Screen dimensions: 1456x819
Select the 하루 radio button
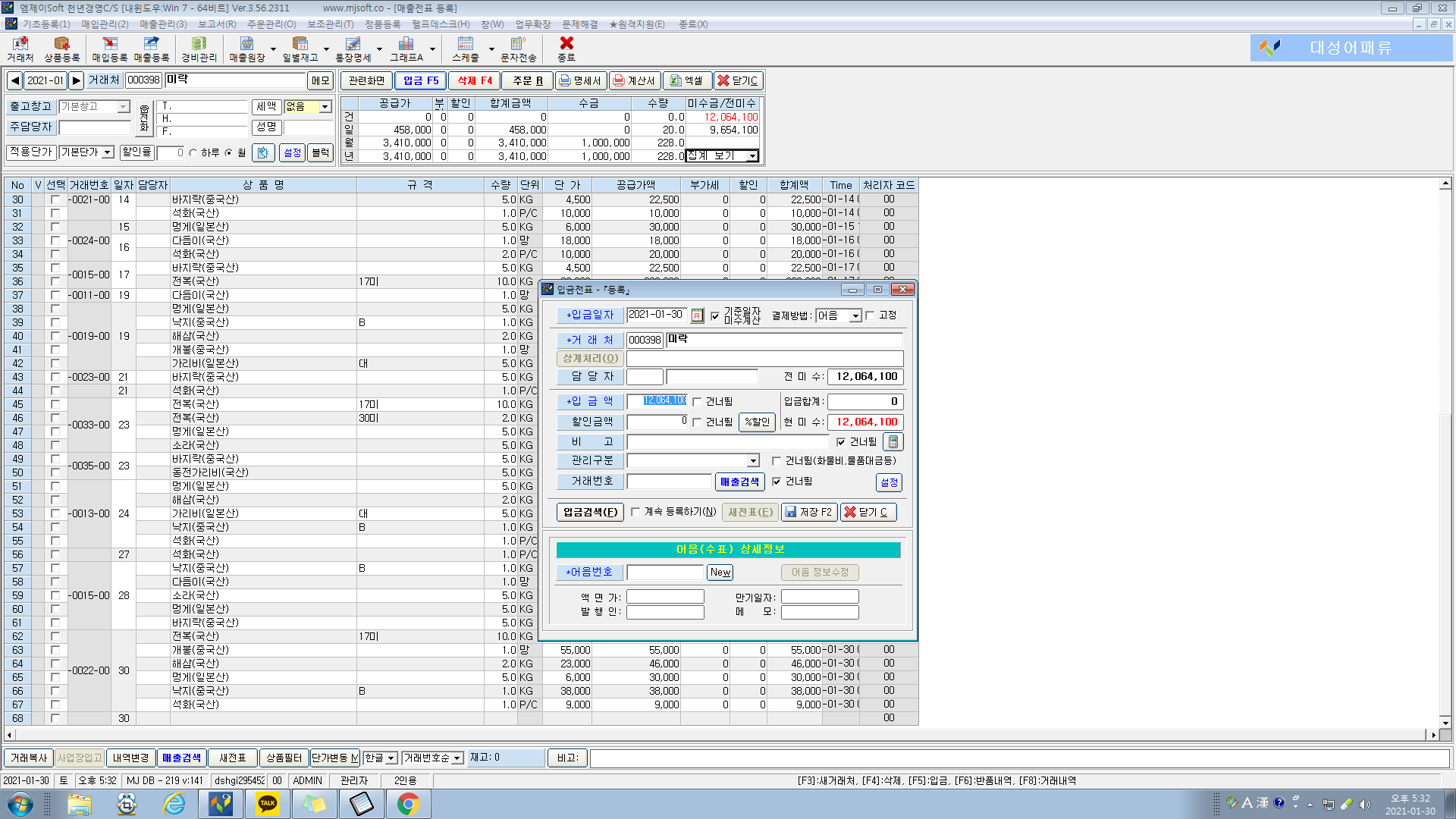click(x=193, y=153)
